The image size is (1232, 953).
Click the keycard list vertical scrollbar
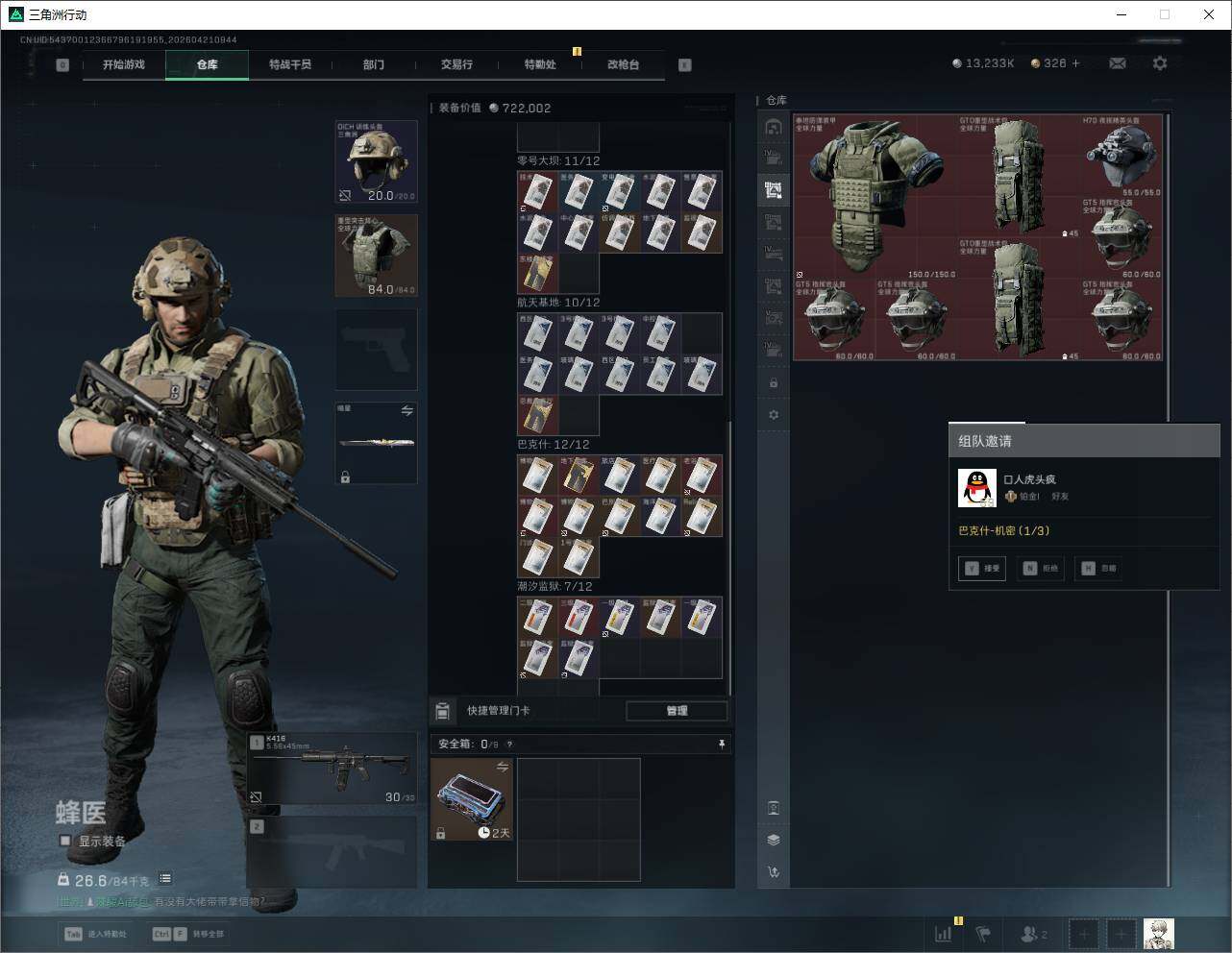pyautogui.click(x=730, y=557)
